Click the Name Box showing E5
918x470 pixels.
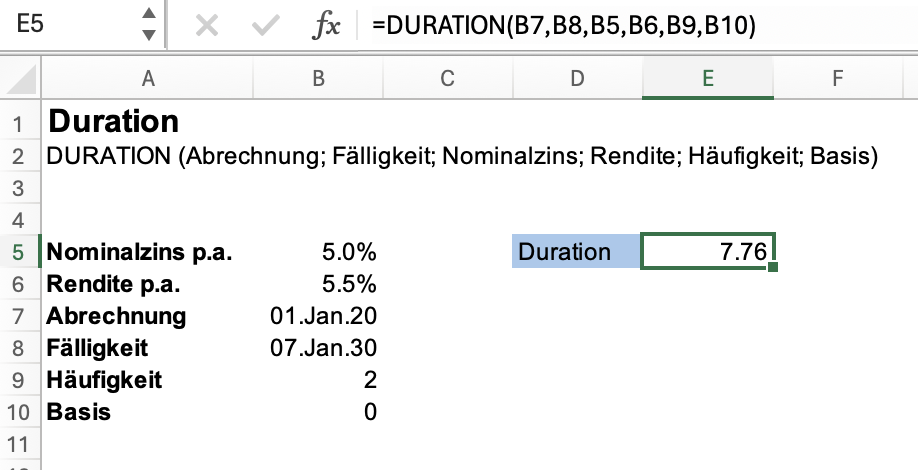70,25
